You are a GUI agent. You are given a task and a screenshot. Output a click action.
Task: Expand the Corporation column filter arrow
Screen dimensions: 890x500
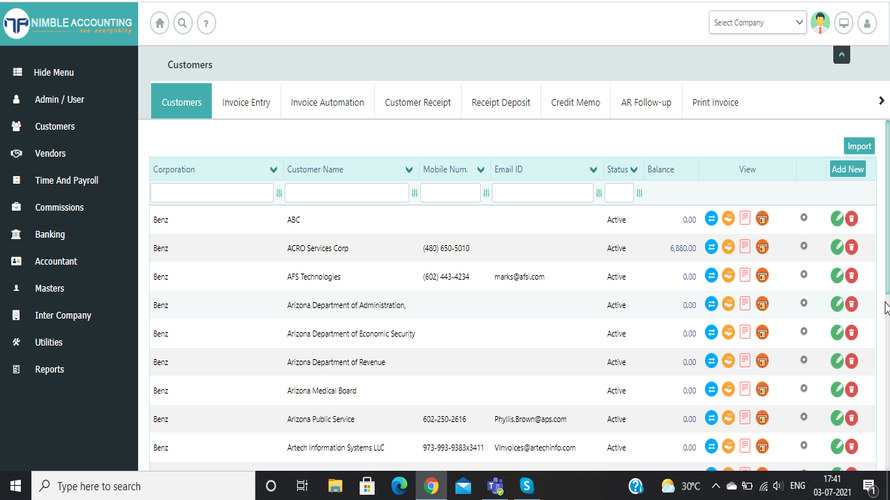[274, 170]
